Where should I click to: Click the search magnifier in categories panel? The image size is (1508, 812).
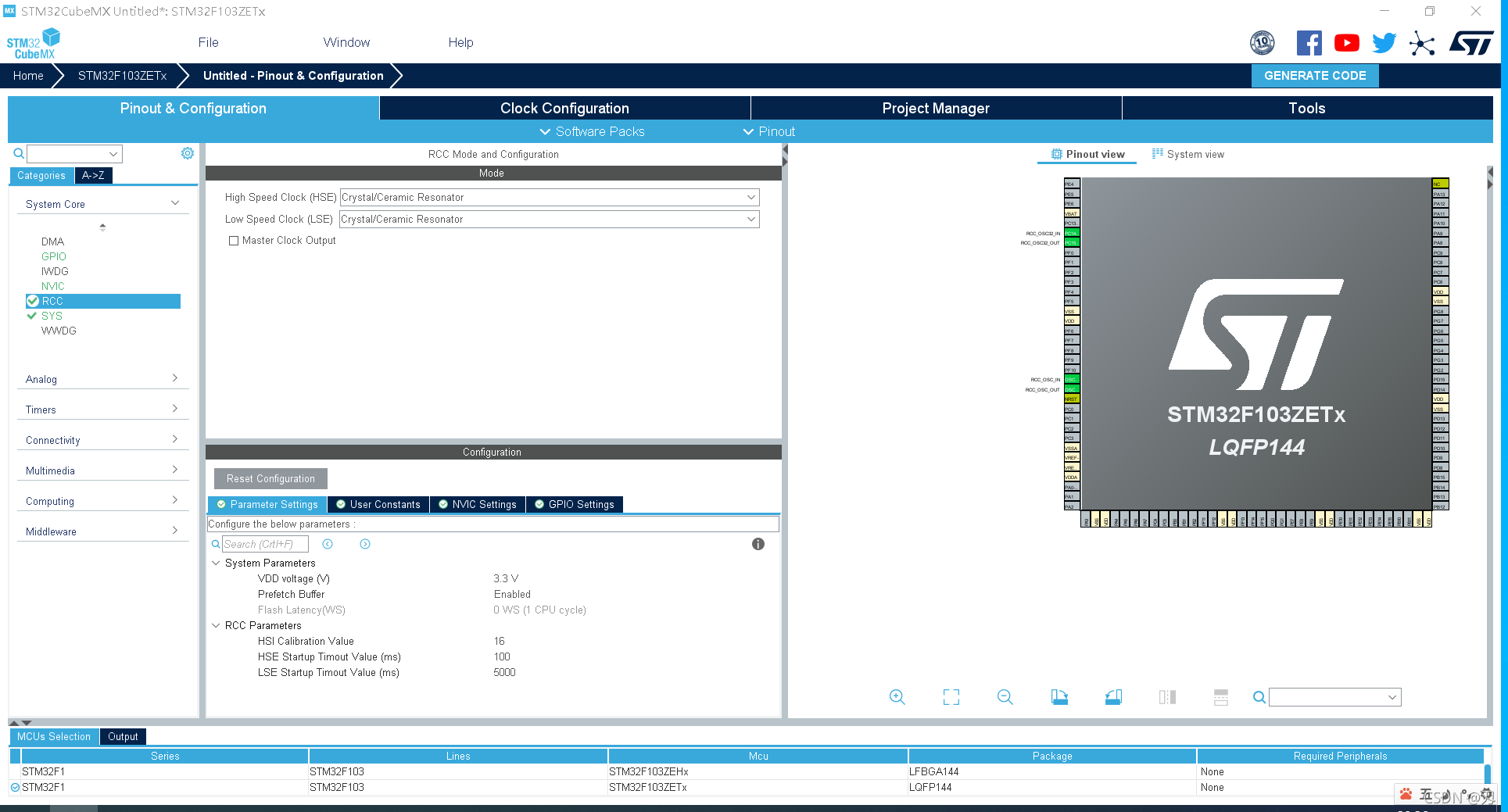tap(19, 153)
